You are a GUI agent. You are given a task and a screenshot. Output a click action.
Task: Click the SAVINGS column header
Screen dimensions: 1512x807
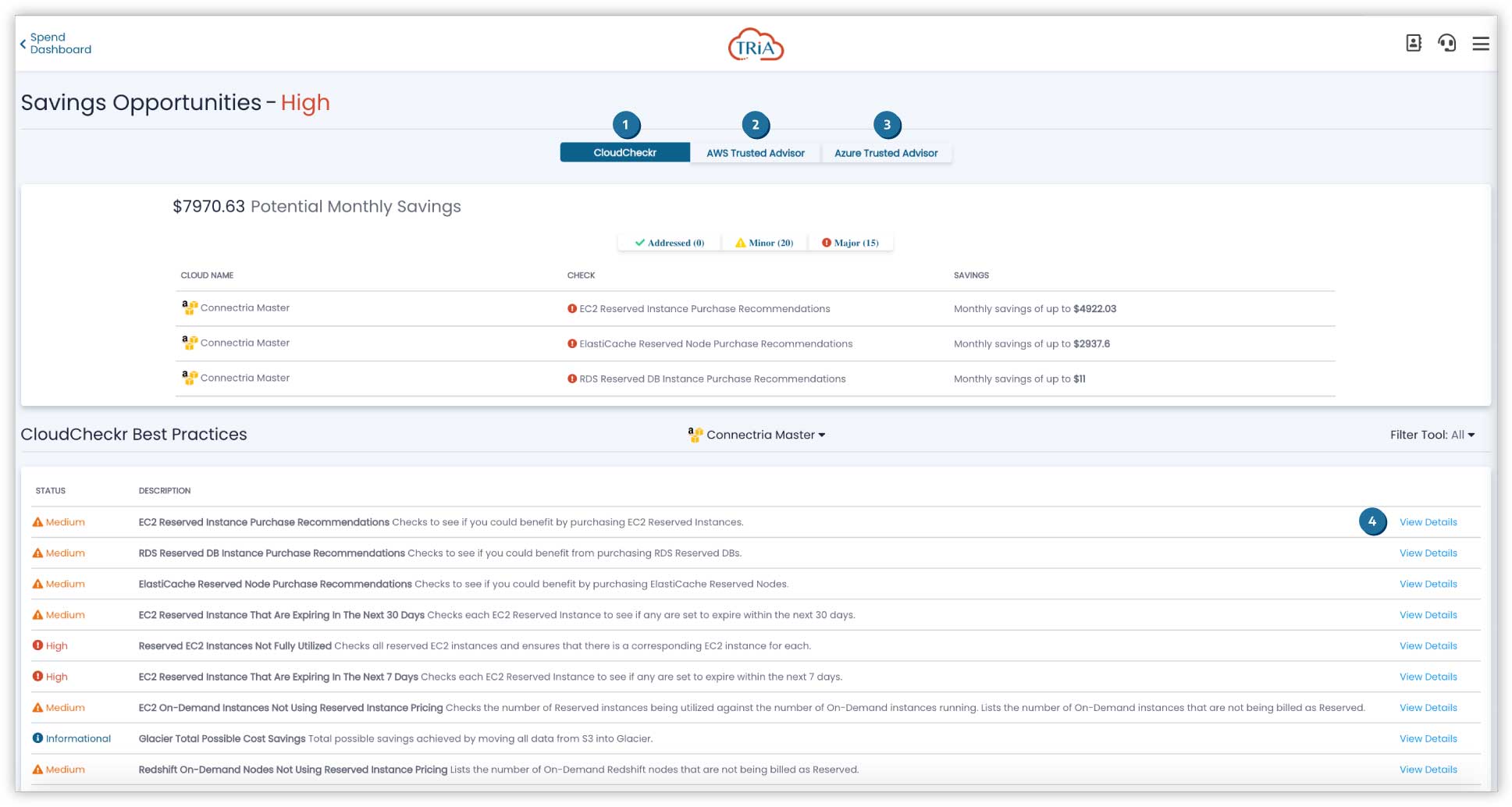tap(971, 276)
